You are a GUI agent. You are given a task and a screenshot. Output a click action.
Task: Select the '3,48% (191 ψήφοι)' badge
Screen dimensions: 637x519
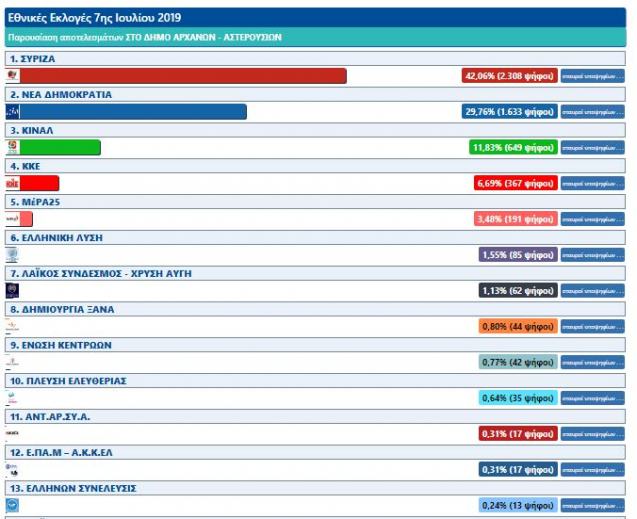(516, 219)
